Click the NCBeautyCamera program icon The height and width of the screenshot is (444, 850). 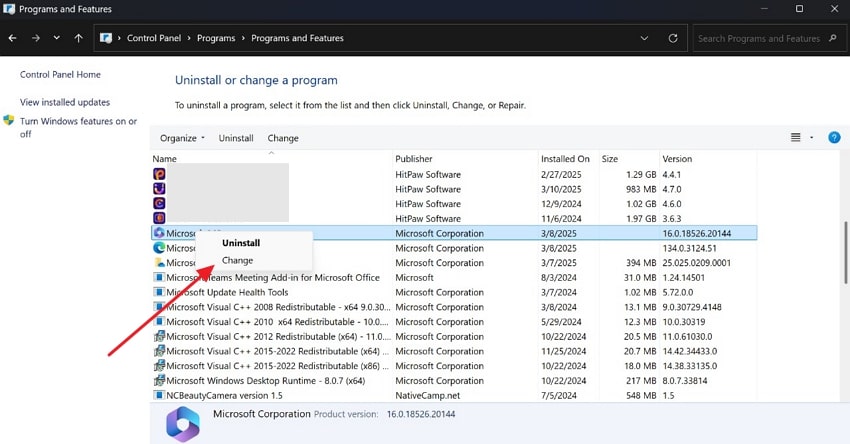pyautogui.click(x=159, y=395)
